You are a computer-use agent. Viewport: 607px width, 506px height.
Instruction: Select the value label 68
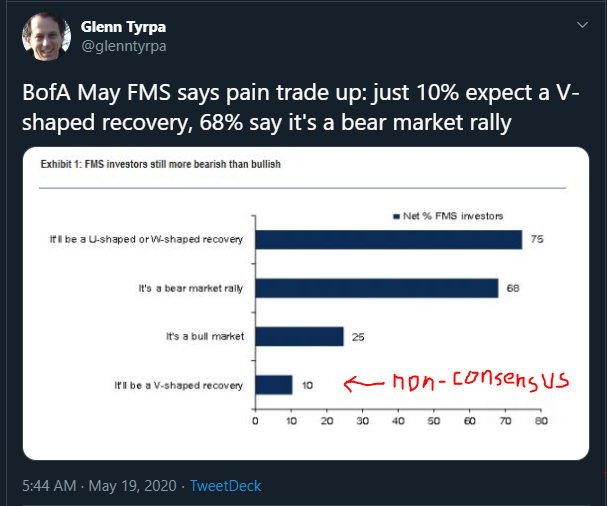pyautogui.click(x=513, y=288)
